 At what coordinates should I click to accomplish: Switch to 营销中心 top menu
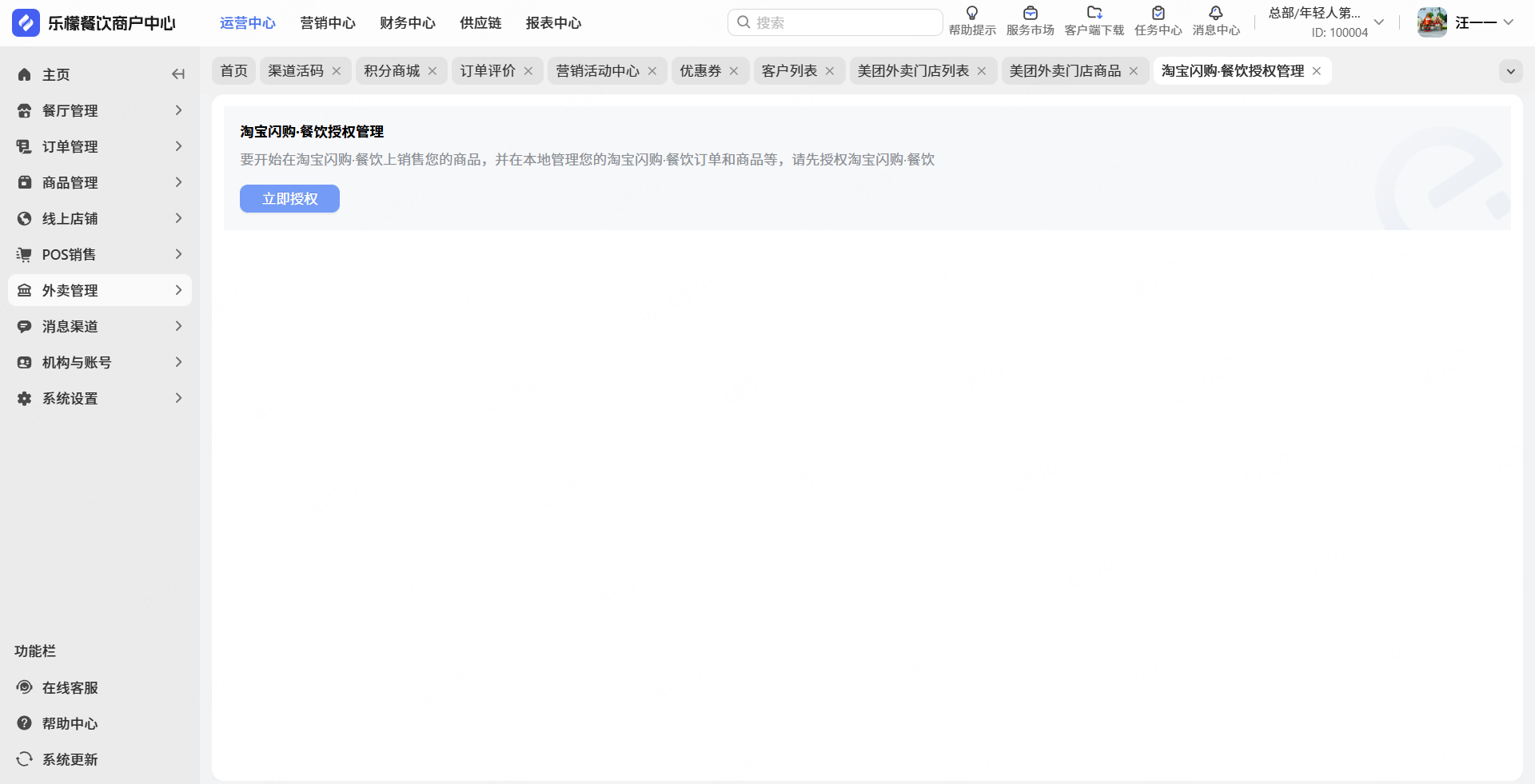(328, 23)
